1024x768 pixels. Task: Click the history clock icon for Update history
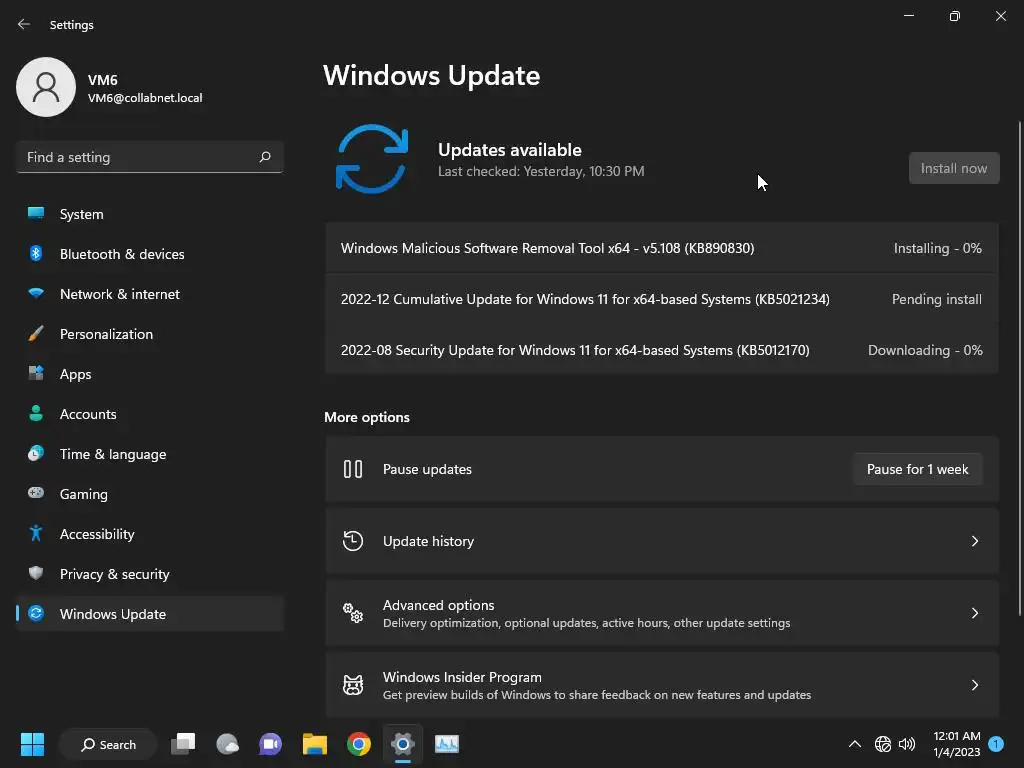click(x=353, y=541)
